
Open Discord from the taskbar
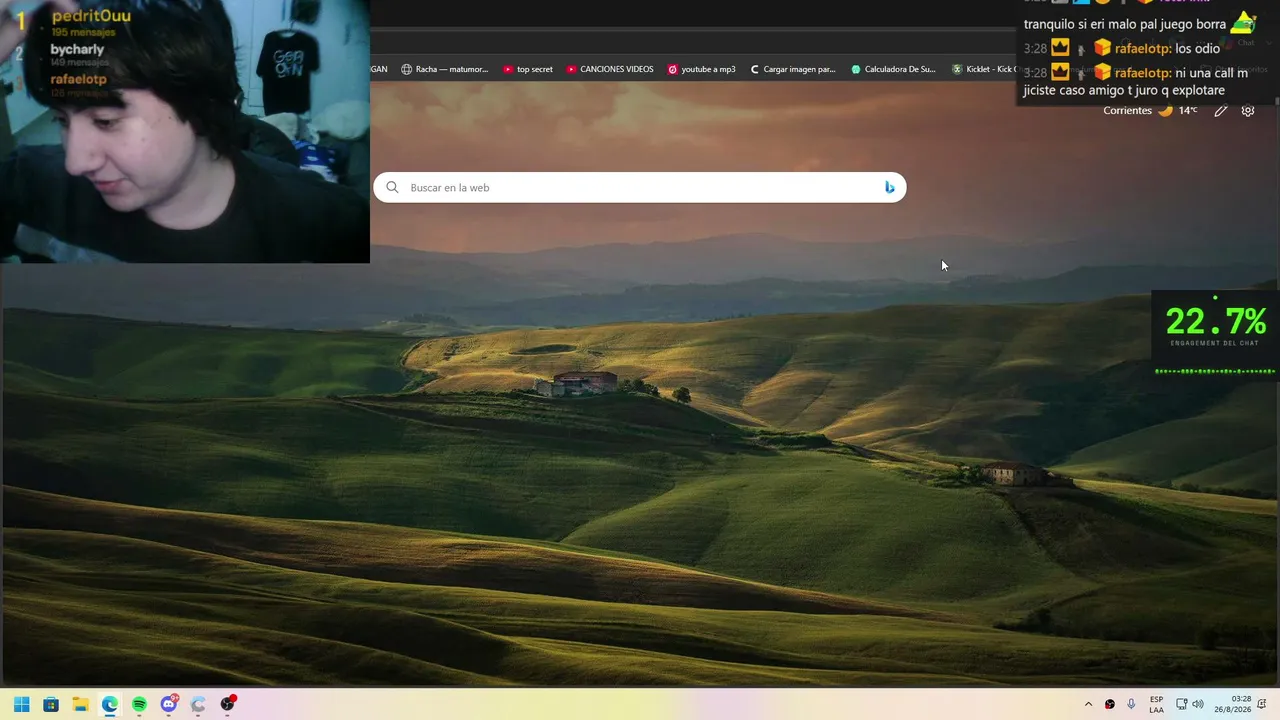tap(169, 704)
